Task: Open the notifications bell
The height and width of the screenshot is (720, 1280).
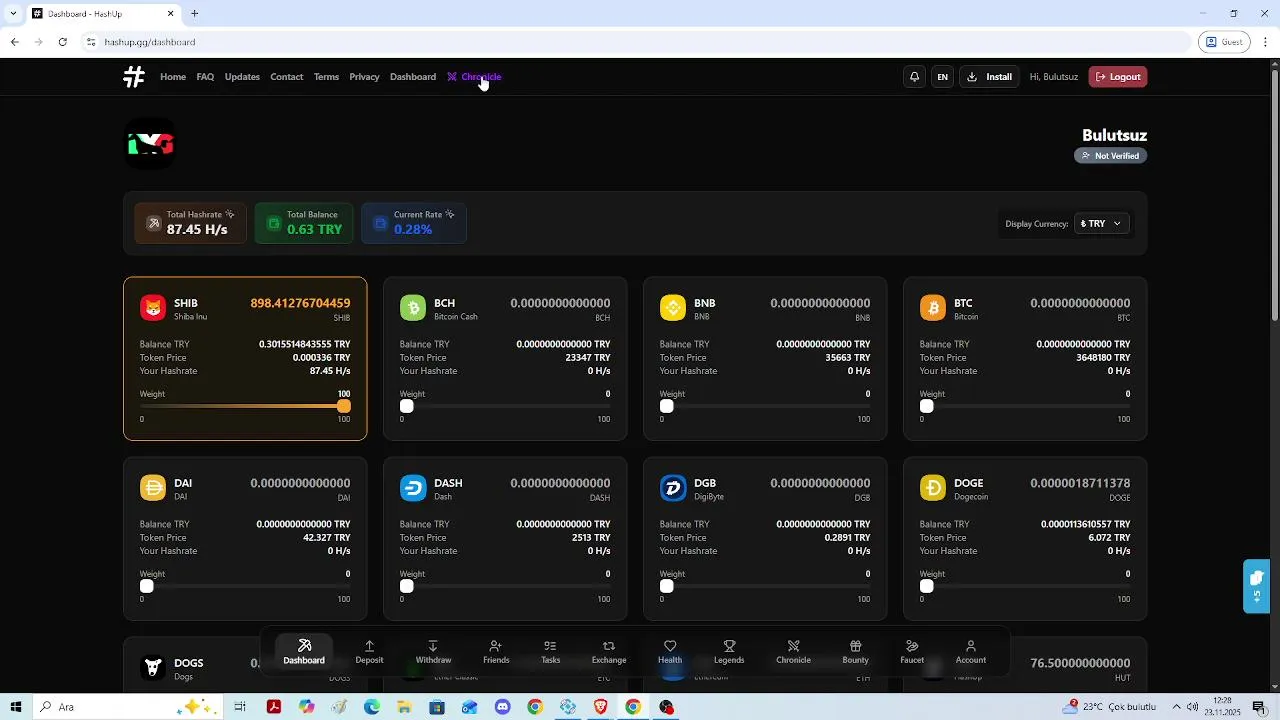Action: (x=914, y=77)
